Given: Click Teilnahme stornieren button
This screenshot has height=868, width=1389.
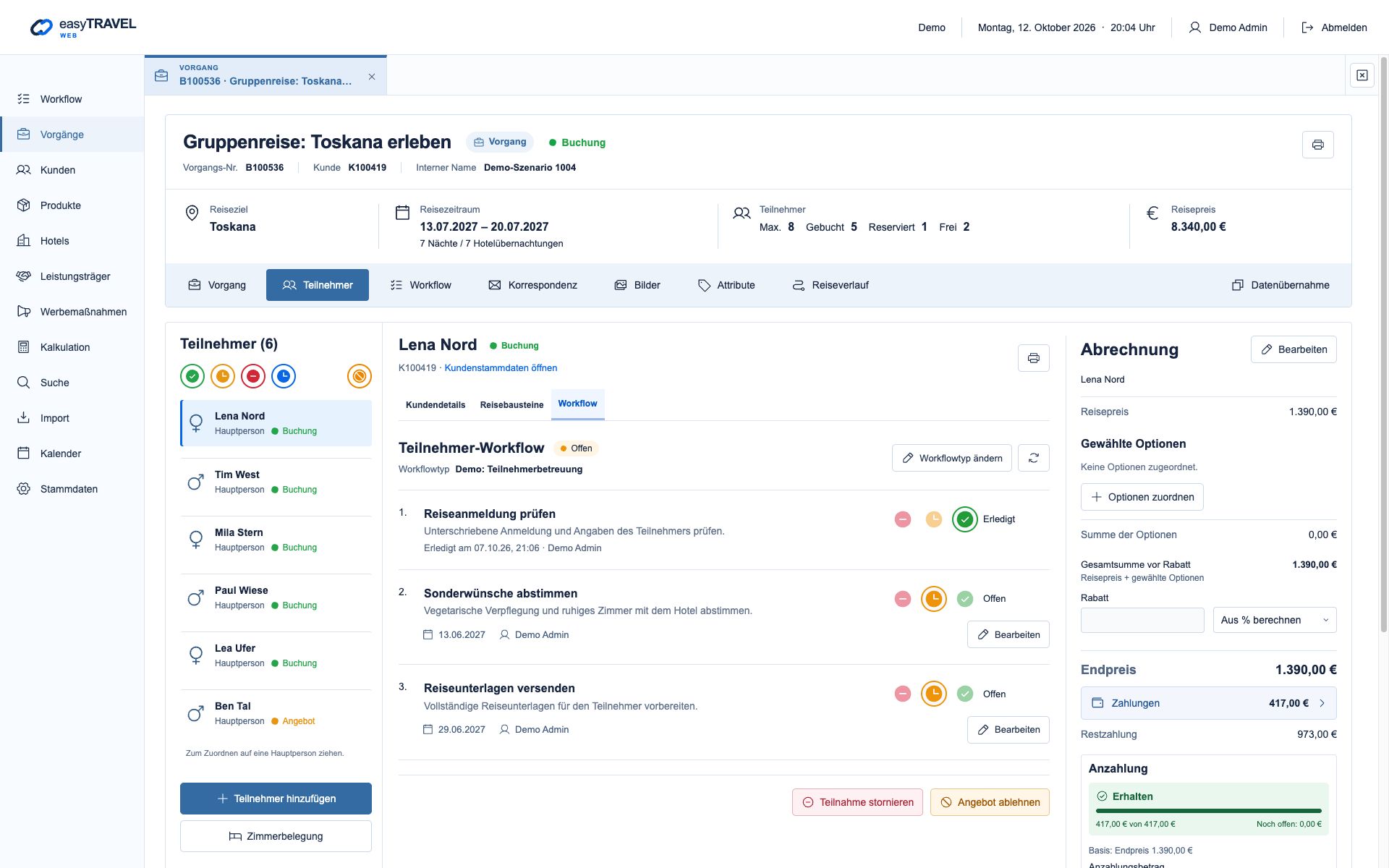Looking at the screenshot, I should pyautogui.click(x=857, y=802).
